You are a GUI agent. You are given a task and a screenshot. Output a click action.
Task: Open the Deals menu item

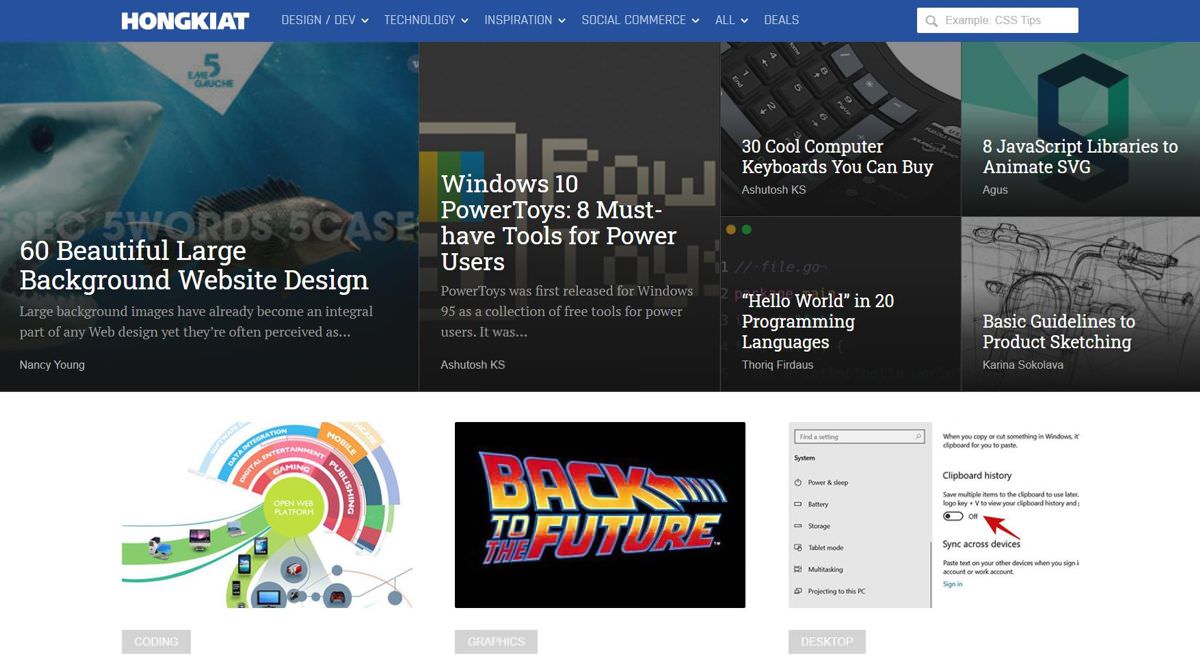coord(781,20)
